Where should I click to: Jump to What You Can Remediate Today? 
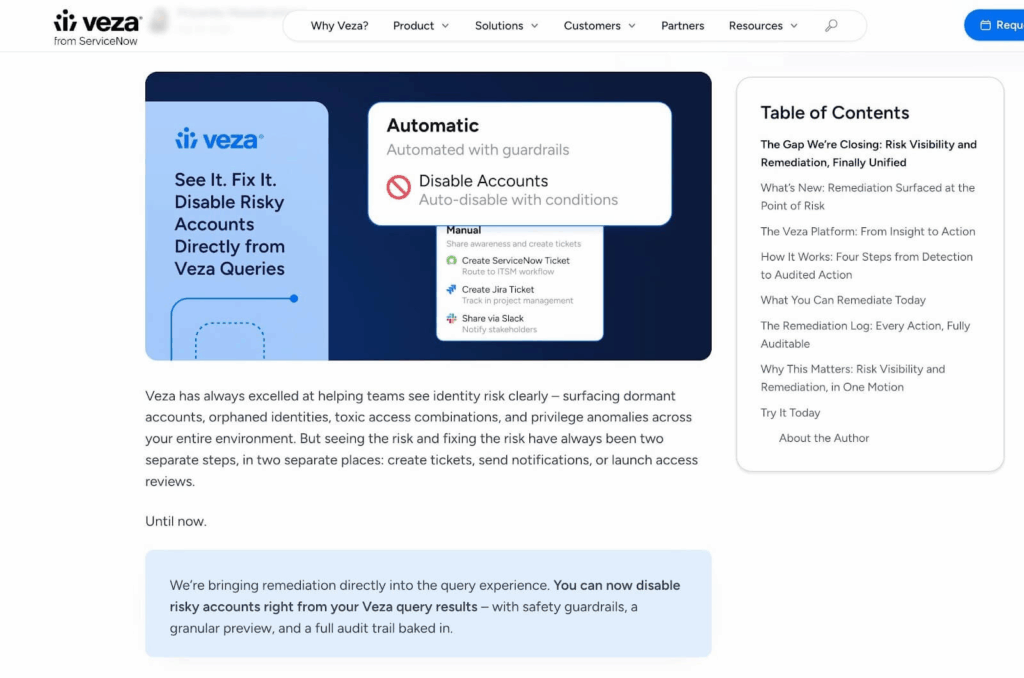(x=843, y=300)
